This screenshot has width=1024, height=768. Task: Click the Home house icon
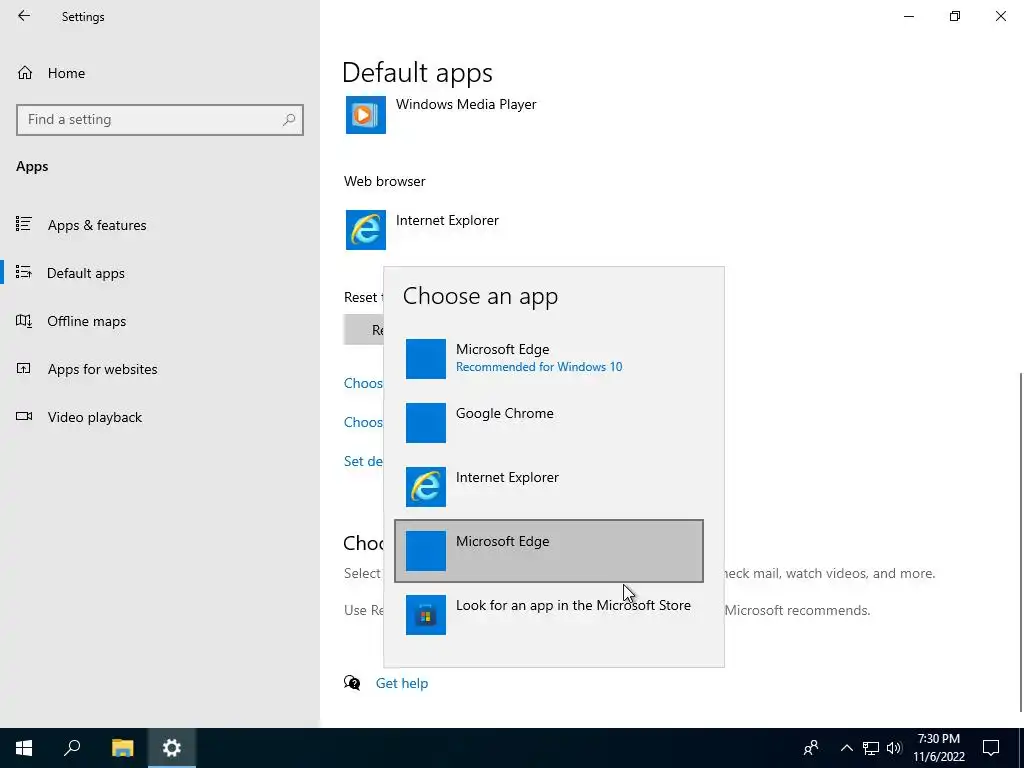[x=25, y=72]
